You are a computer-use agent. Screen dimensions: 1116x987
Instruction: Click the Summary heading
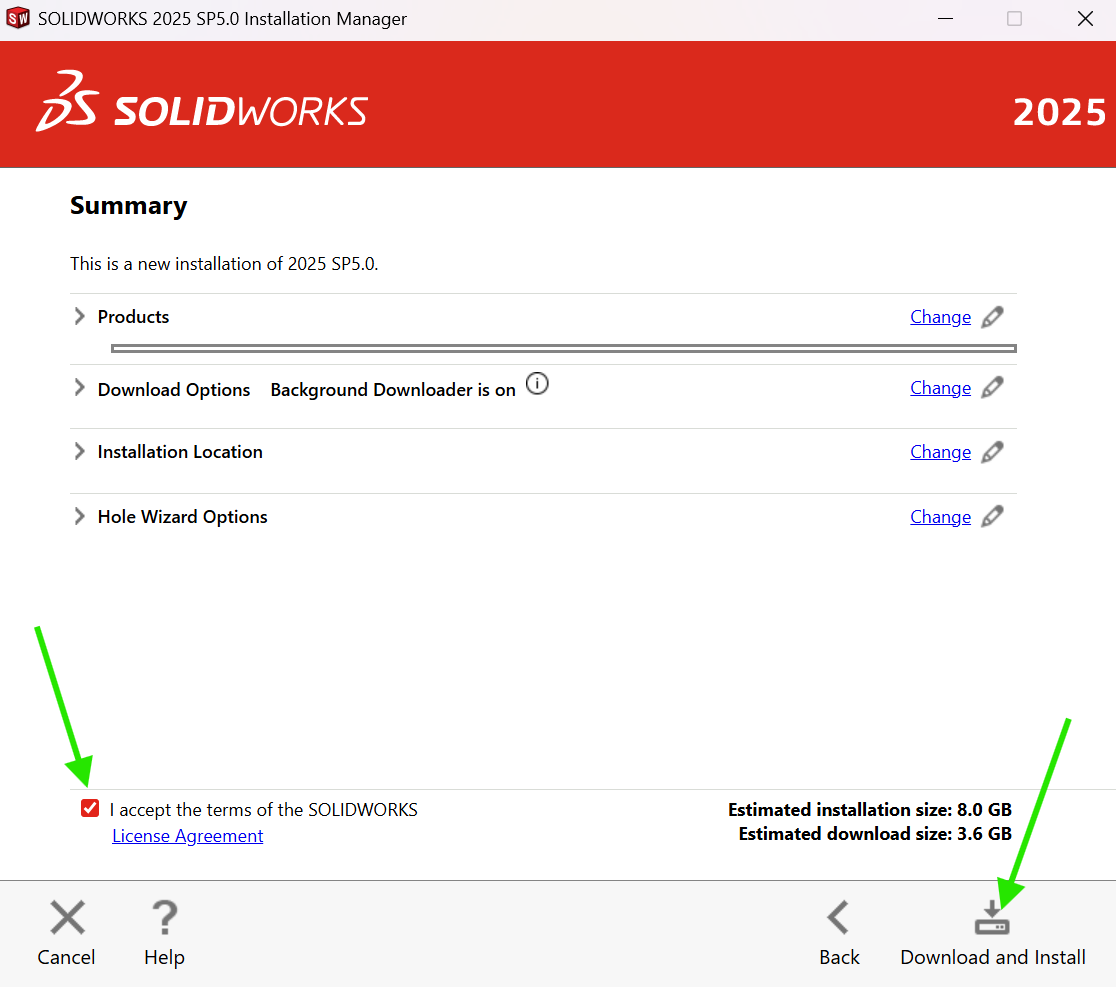tap(129, 206)
